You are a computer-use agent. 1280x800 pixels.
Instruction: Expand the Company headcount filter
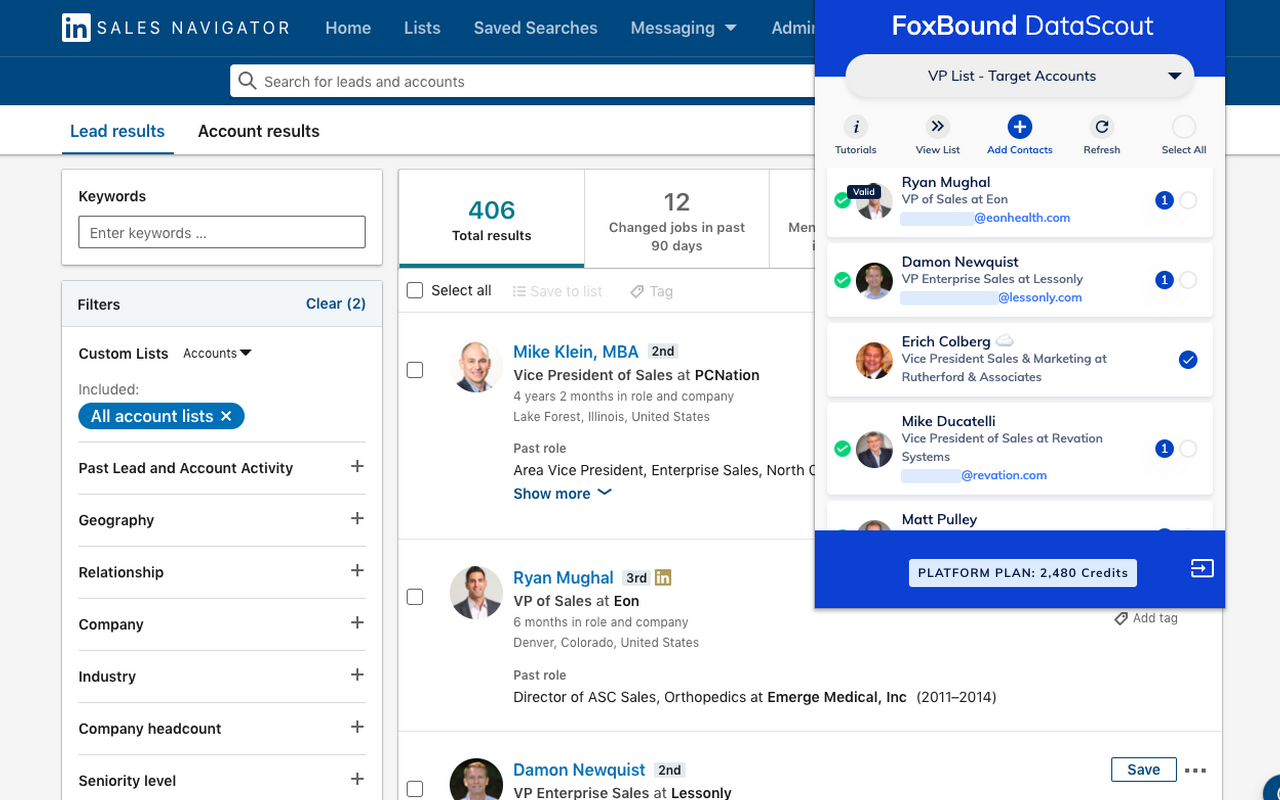(357, 726)
